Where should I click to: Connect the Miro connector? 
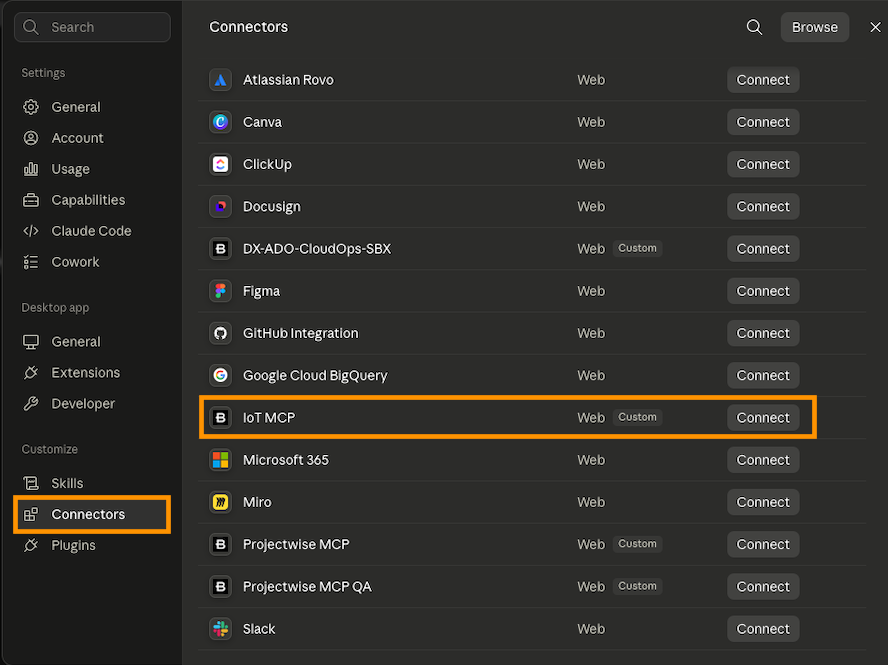763,502
